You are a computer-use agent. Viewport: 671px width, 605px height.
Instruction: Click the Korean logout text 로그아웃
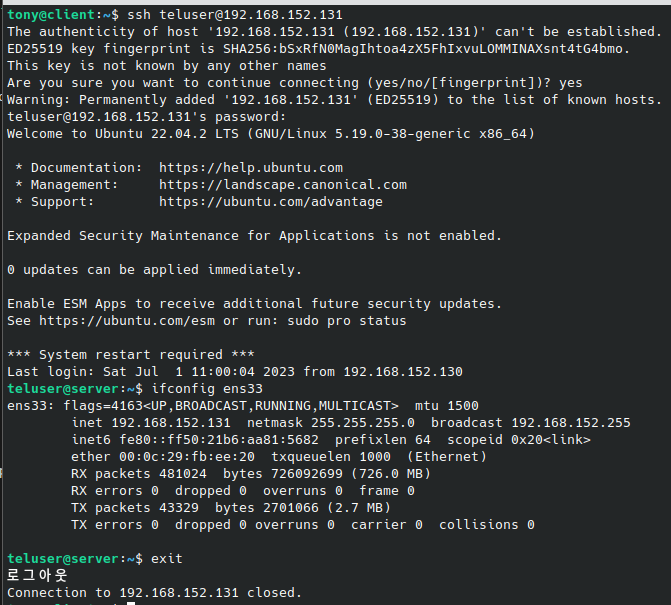point(37,575)
